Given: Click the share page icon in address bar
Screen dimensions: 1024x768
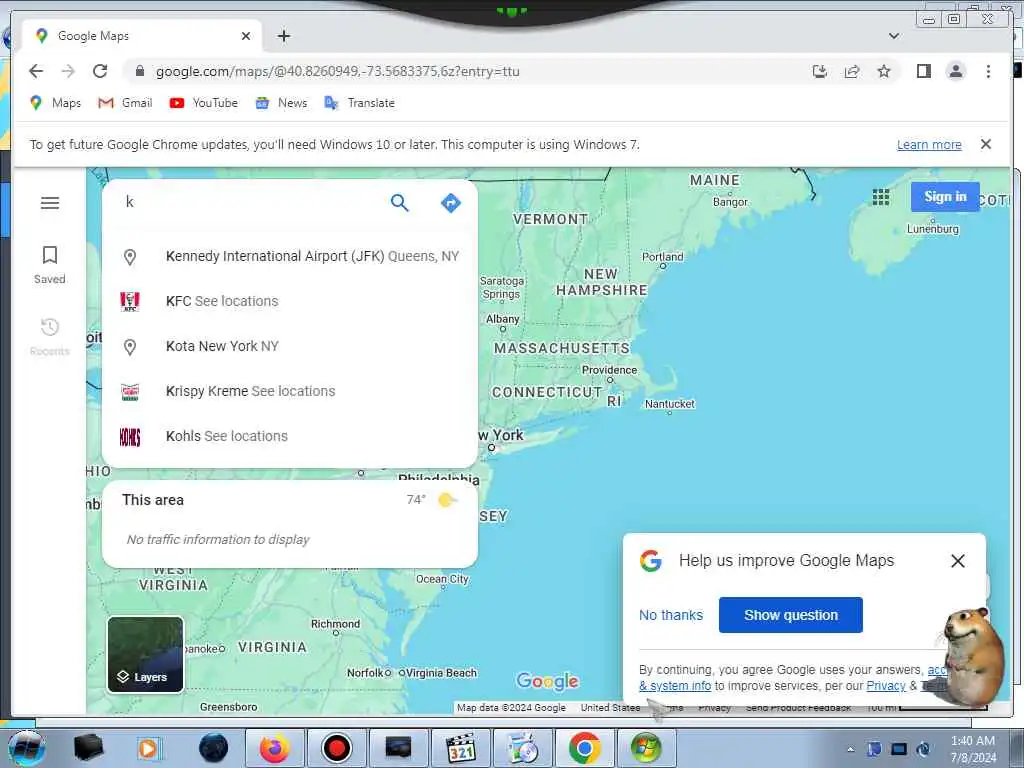Looking at the screenshot, I should [x=852, y=71].
